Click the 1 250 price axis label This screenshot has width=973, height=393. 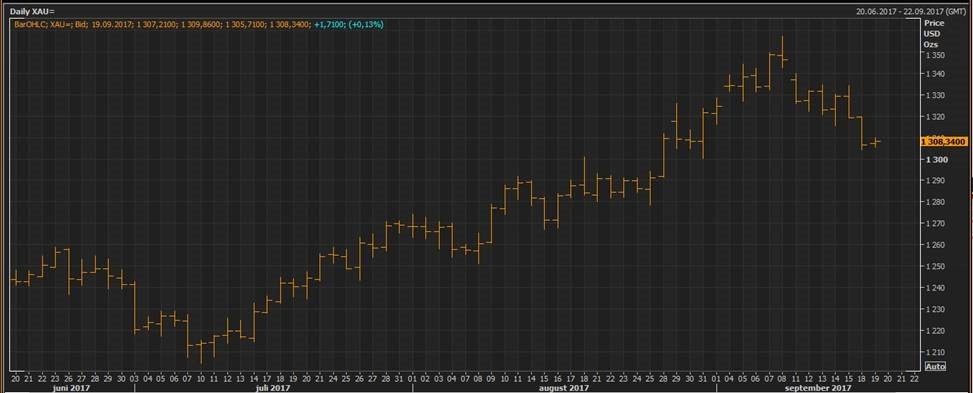[935, 266]
